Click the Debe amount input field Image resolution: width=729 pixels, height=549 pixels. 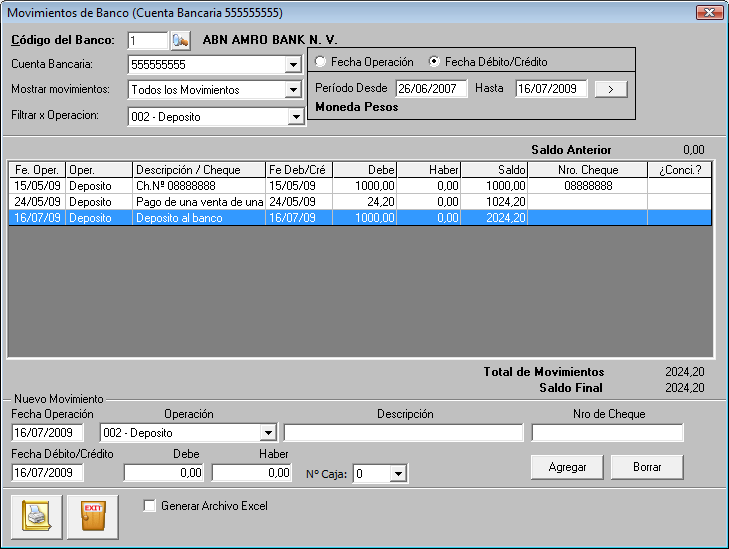click(x=164, y=473)
